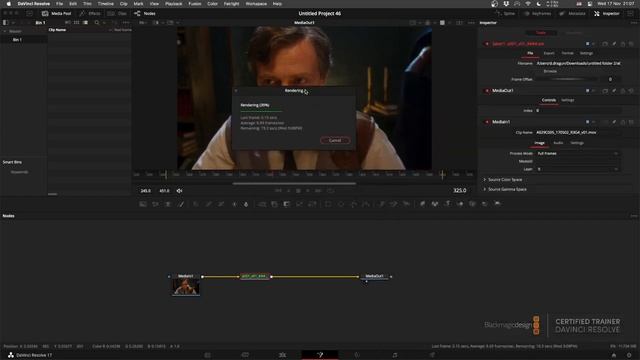640x360 pixels.
Task: Collapse the Master bin tree
Action: click(x=5, y=31)
